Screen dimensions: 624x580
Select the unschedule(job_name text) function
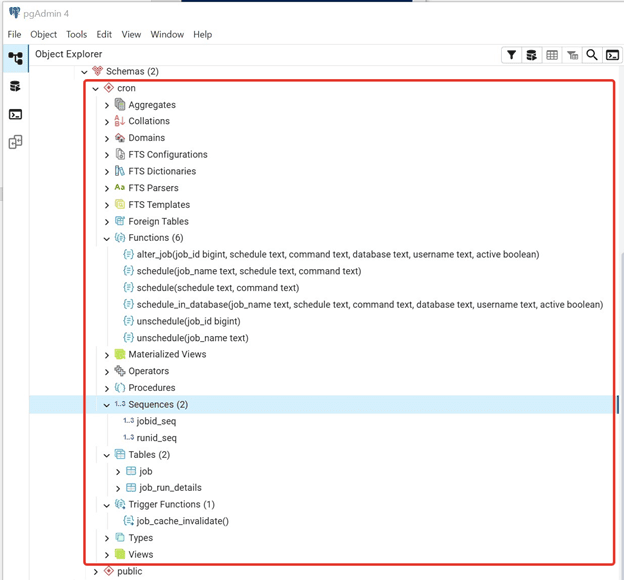(192, 338)
